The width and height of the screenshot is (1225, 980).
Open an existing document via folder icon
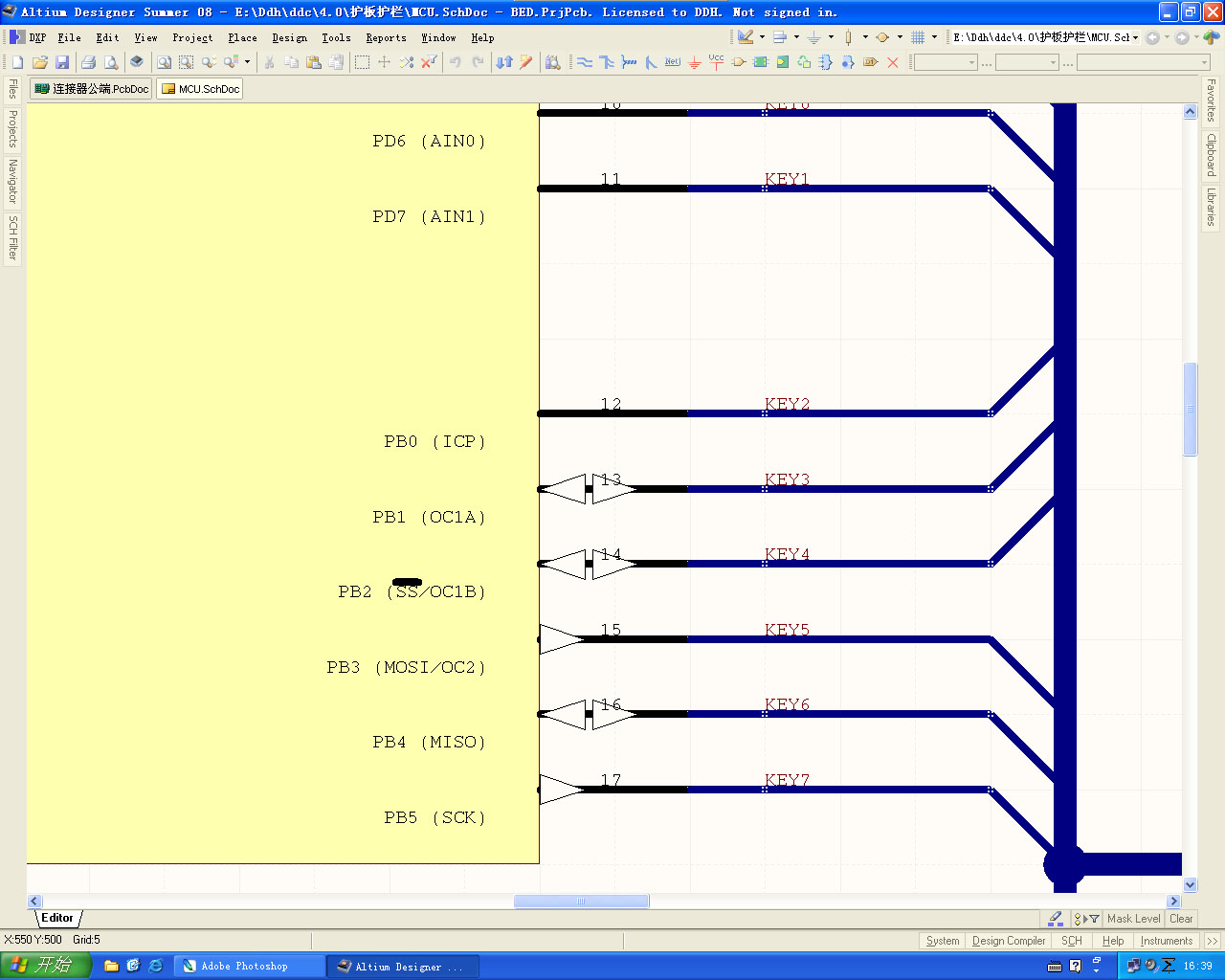click(40, 62)
